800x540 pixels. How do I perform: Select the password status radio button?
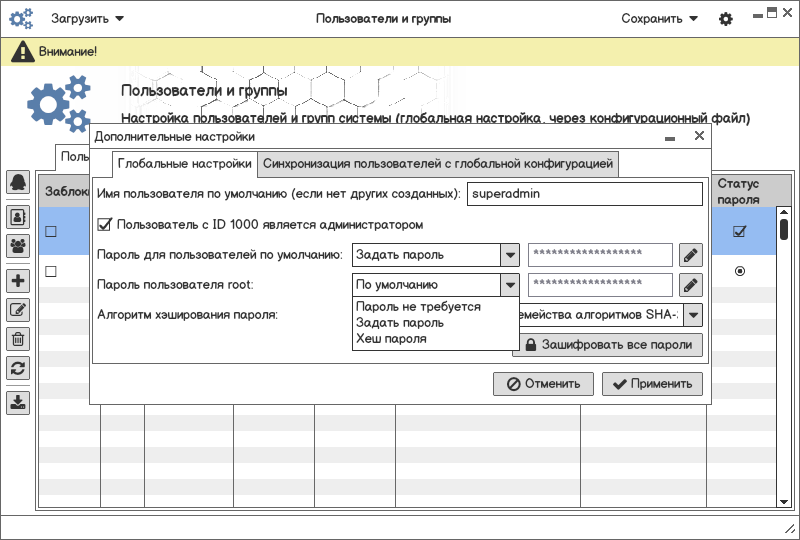(x=740, y=271)
